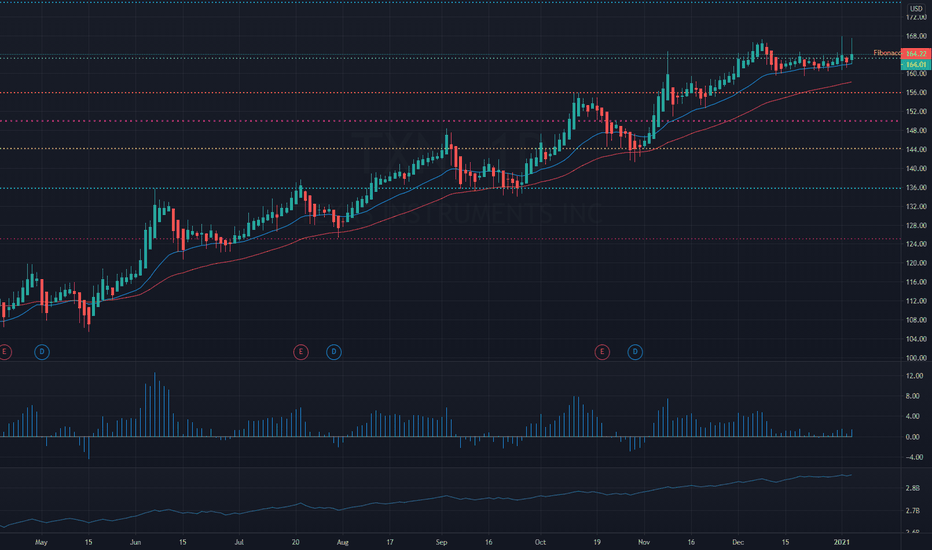Click the red 164.22 price label
Image resolution: width=932 pixels, height=550 pixels.
pyautogui.click(x=916, y=54)
